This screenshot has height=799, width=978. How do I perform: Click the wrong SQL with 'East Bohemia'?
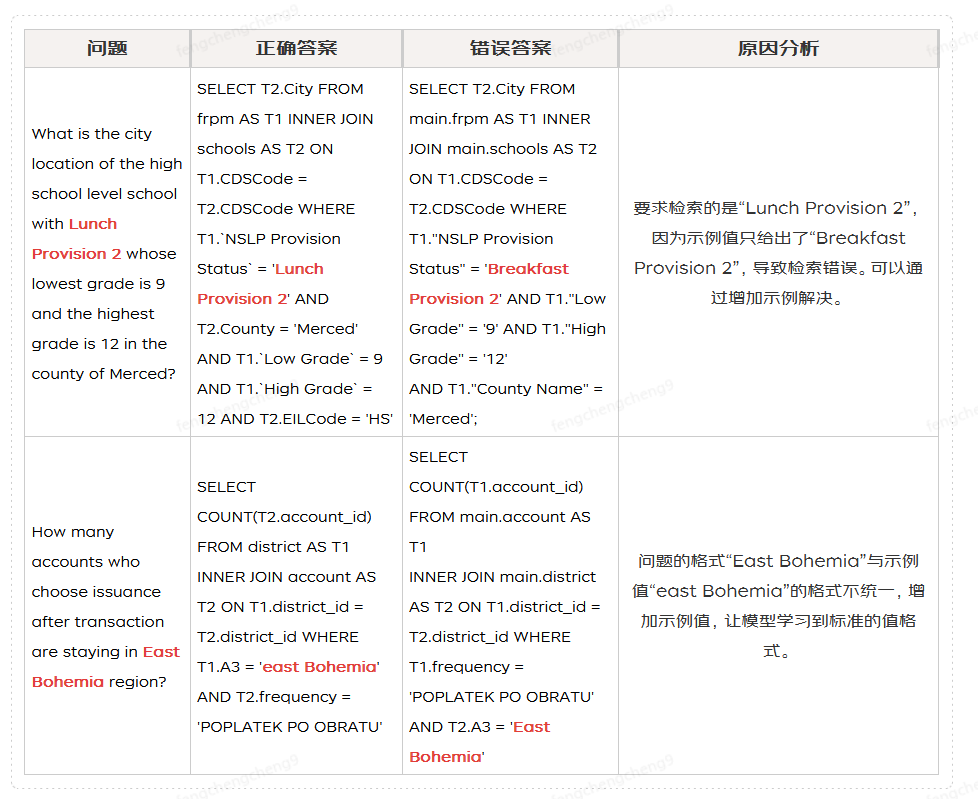pyautogui.click(x=505, y=606)
